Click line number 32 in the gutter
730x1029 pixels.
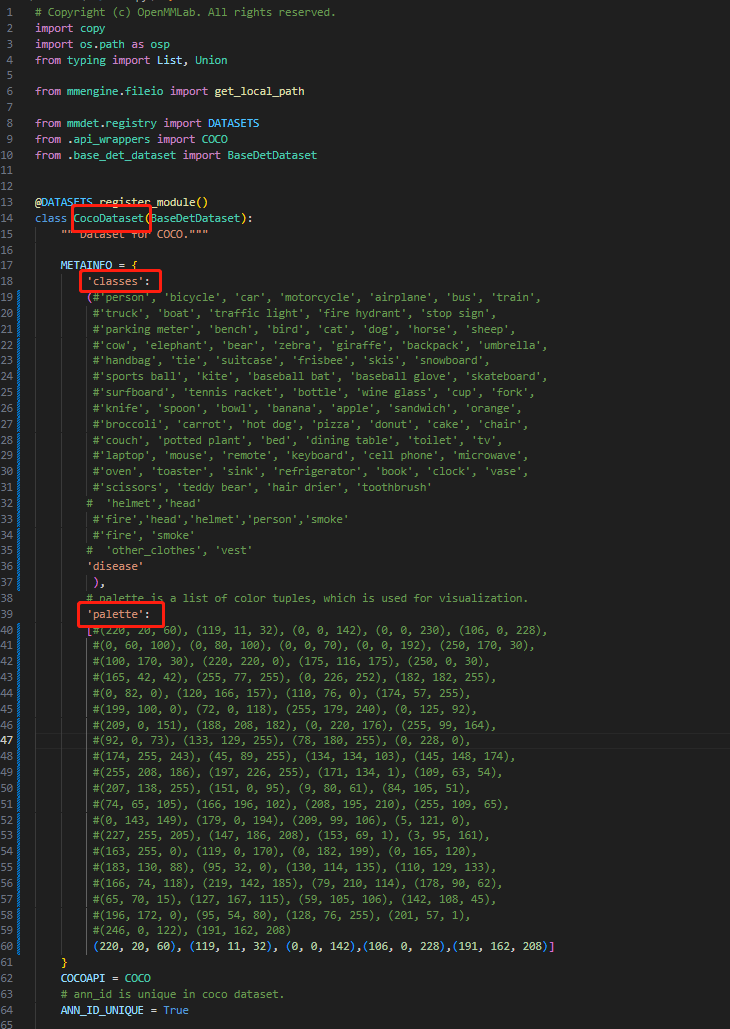pos(8,502)
